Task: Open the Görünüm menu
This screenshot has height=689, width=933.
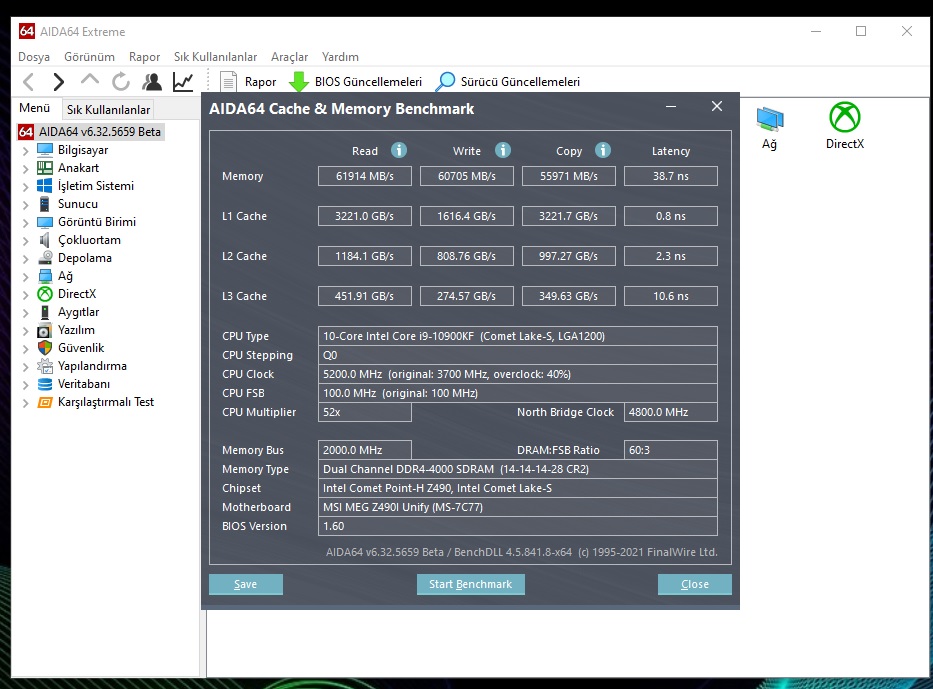Action: (89, 57)
